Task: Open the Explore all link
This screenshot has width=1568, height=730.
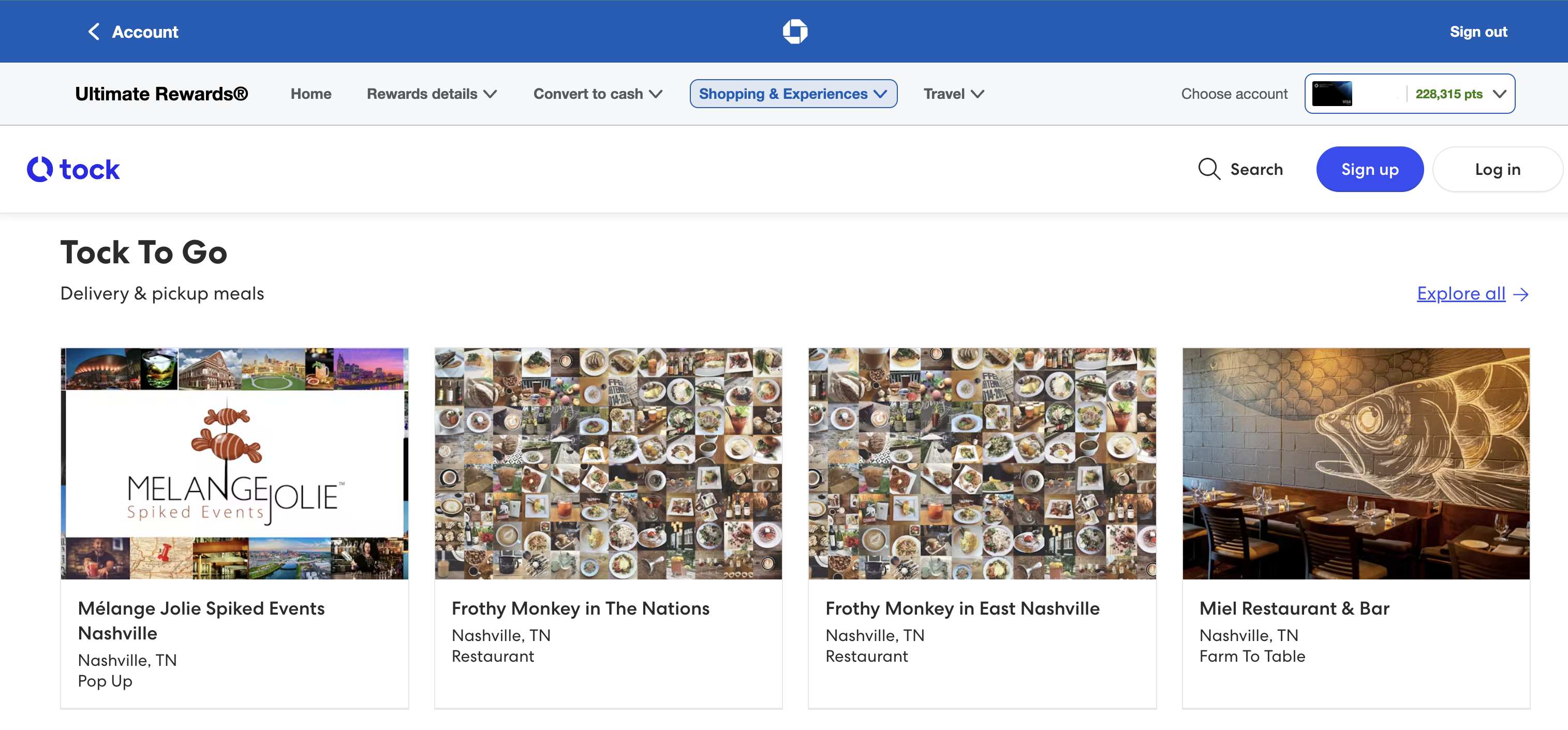Action: tap(1460, 294)
